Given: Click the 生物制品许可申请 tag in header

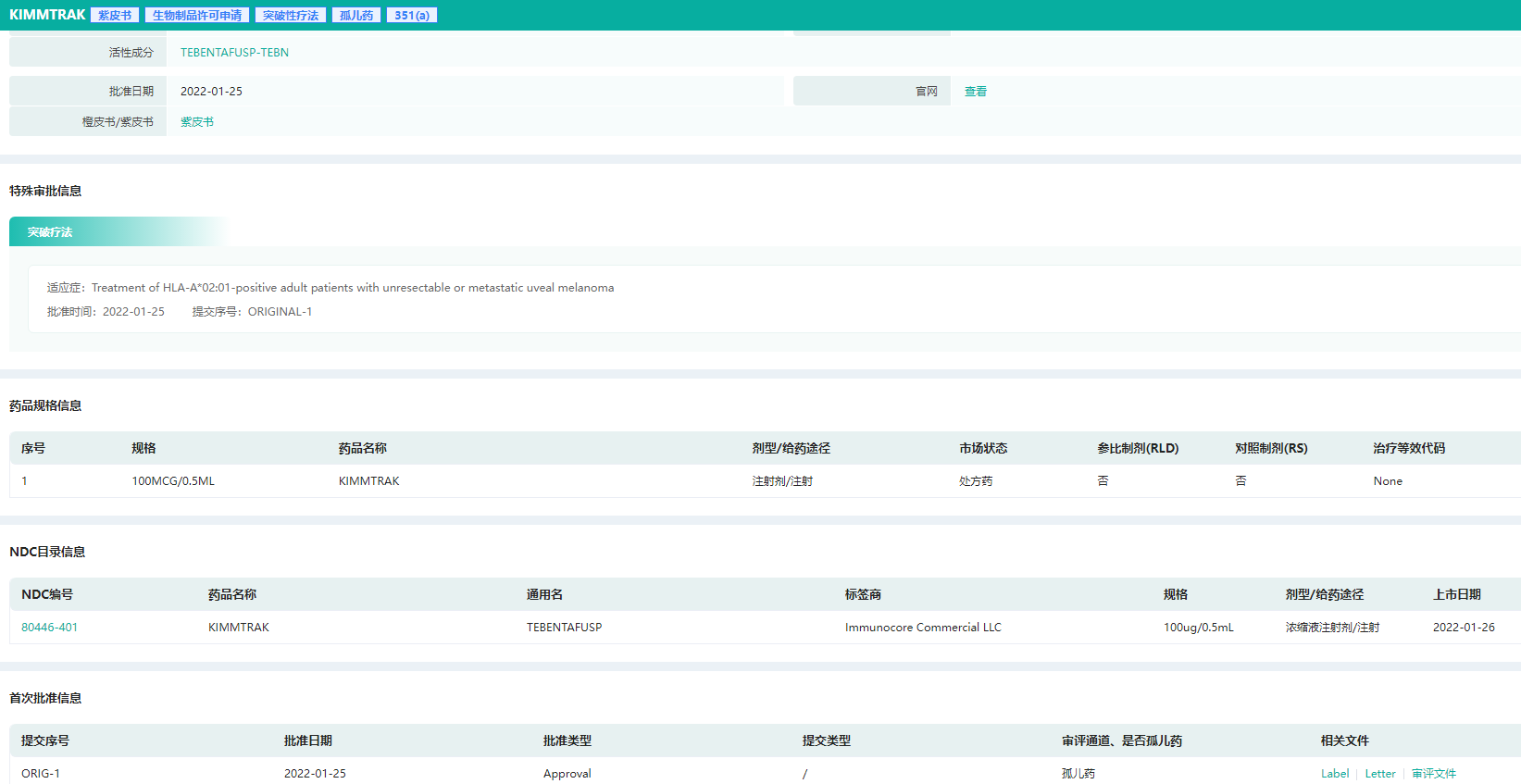Looking at the screenshot, I should [x=197, y=16].
